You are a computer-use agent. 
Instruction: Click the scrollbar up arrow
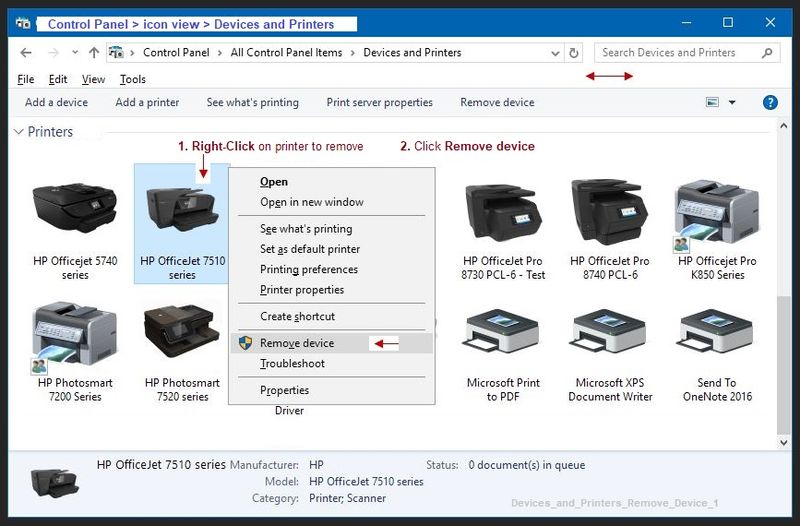784,126
